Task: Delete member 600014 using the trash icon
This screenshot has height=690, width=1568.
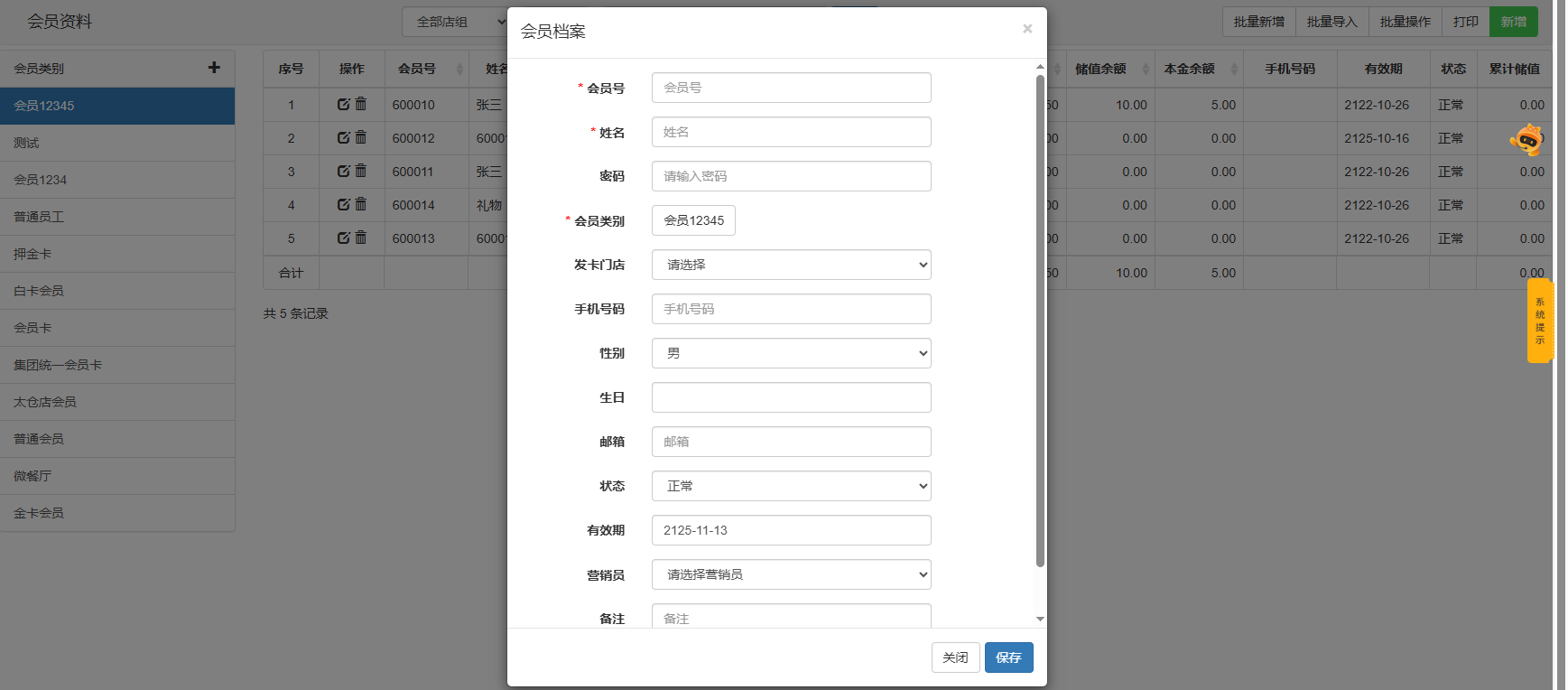Action: [361, 204]
